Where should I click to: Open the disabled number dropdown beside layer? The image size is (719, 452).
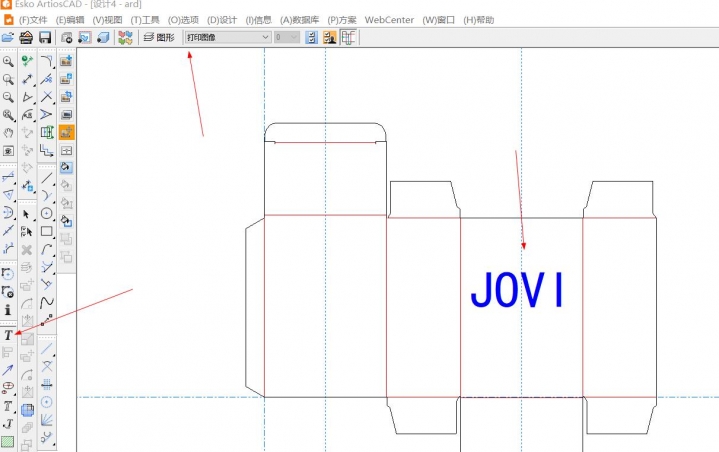(286, 37)
